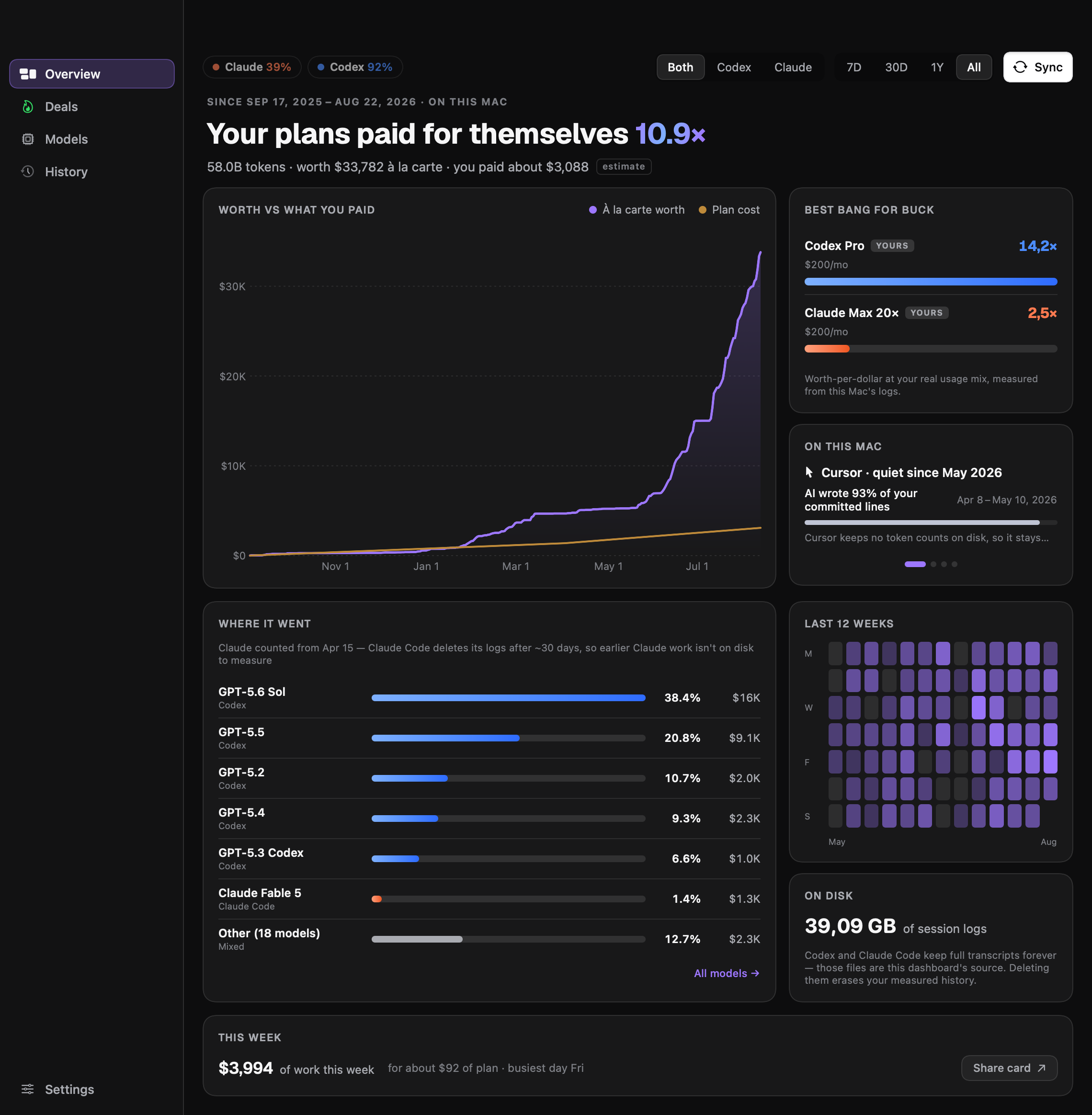The image size is (1092, 1115).
Task: Switch time range to All
Action: [973, 67]
